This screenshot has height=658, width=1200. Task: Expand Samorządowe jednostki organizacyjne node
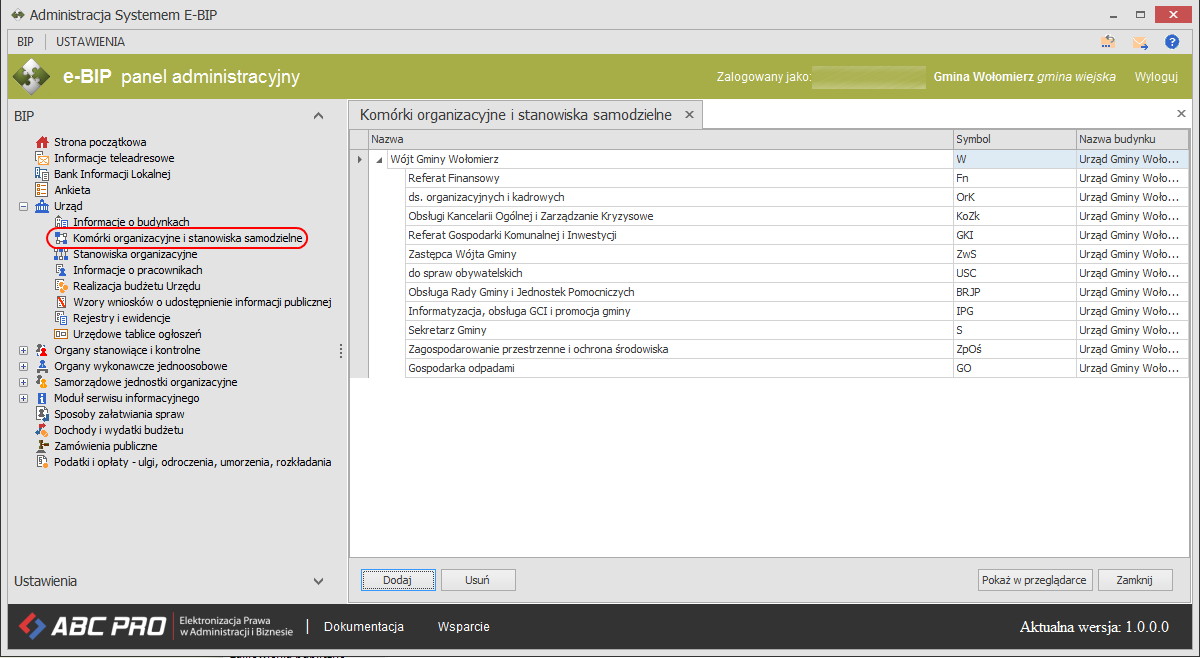23,382
